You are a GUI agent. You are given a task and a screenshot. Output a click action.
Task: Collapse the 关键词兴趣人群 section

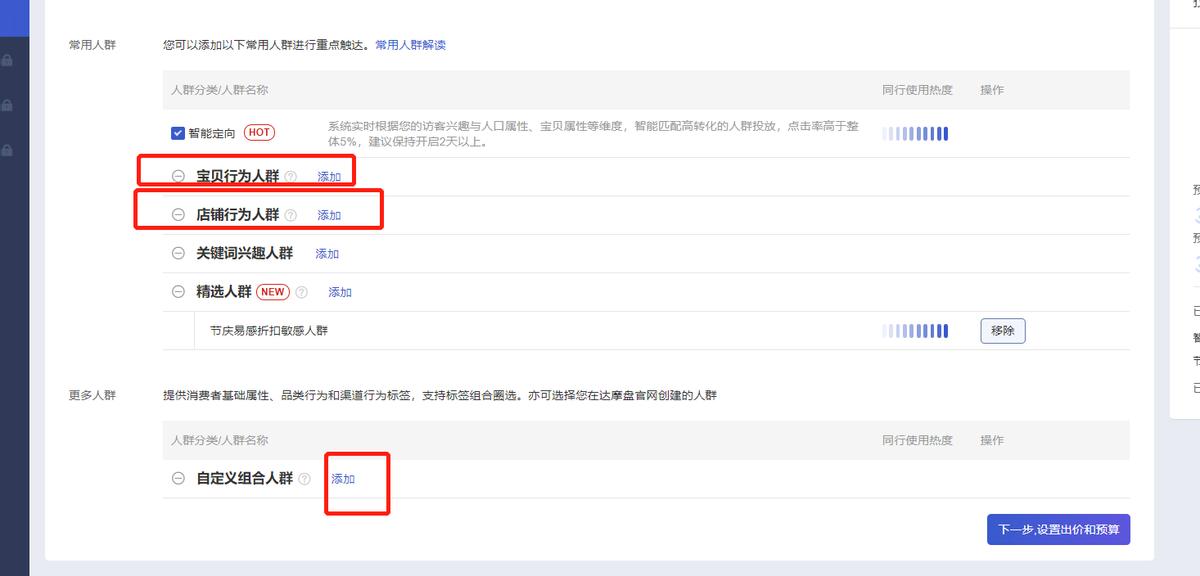tap(176, 253)
